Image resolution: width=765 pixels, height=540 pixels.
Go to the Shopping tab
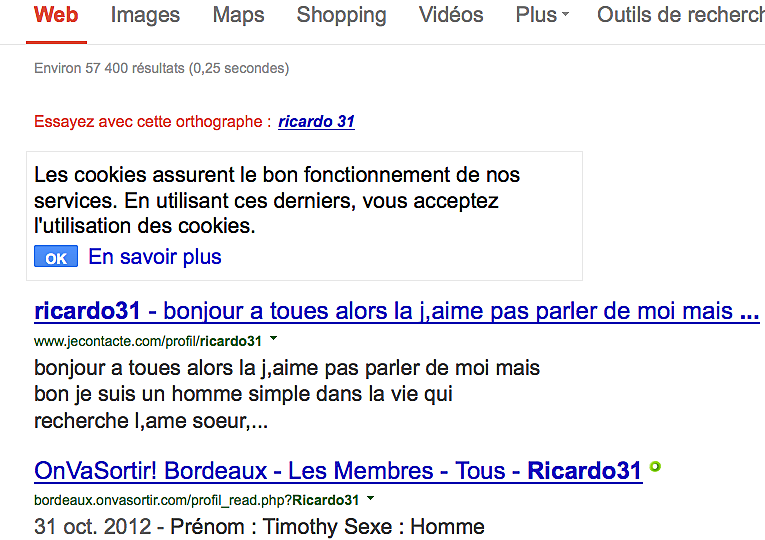tap(341, 15)
